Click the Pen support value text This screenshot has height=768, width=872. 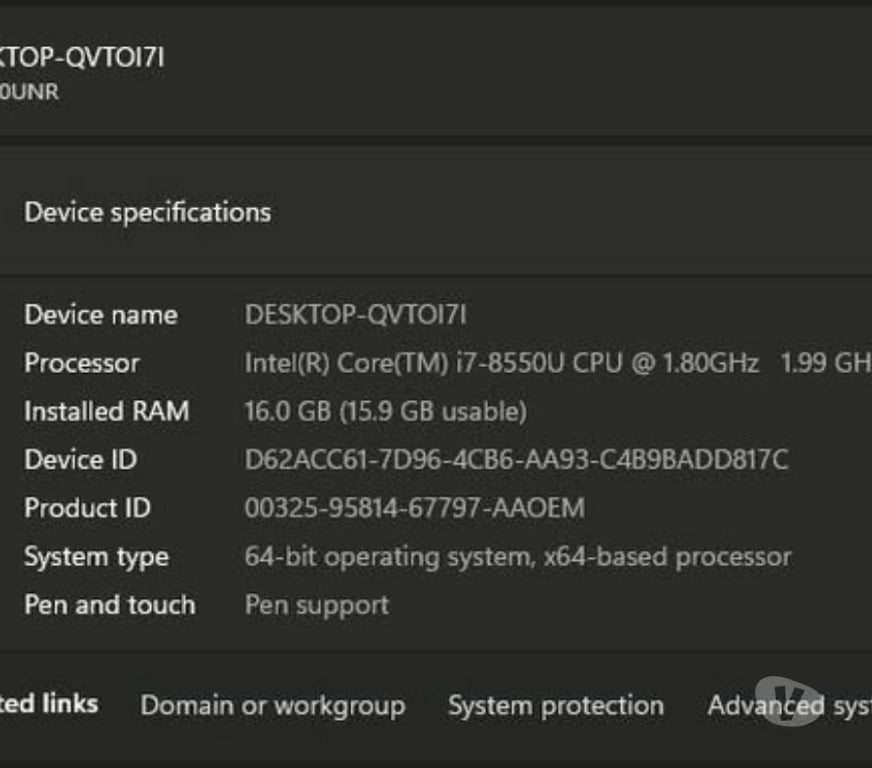pyautogui.click(x=316, y=605)
